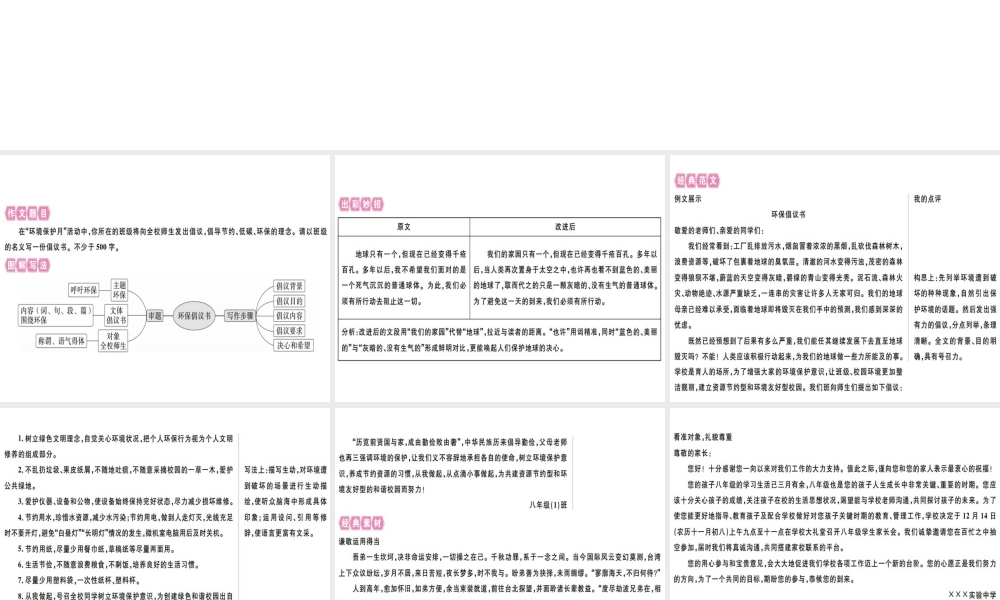Click the pink 经典素材 heading

point(362,523)
